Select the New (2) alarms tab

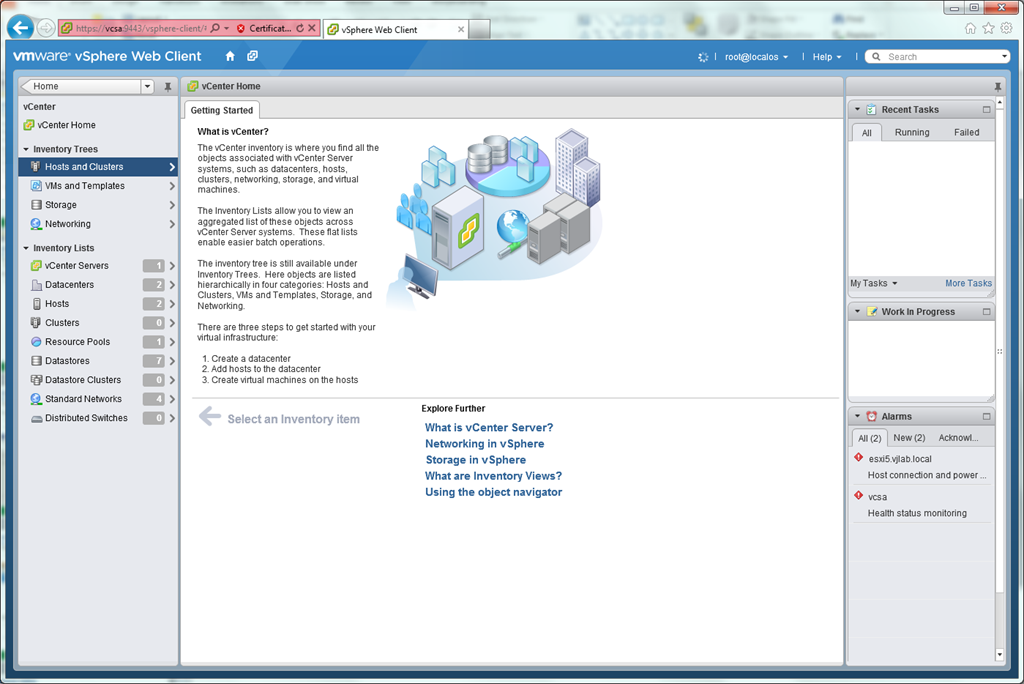[909, 438]
